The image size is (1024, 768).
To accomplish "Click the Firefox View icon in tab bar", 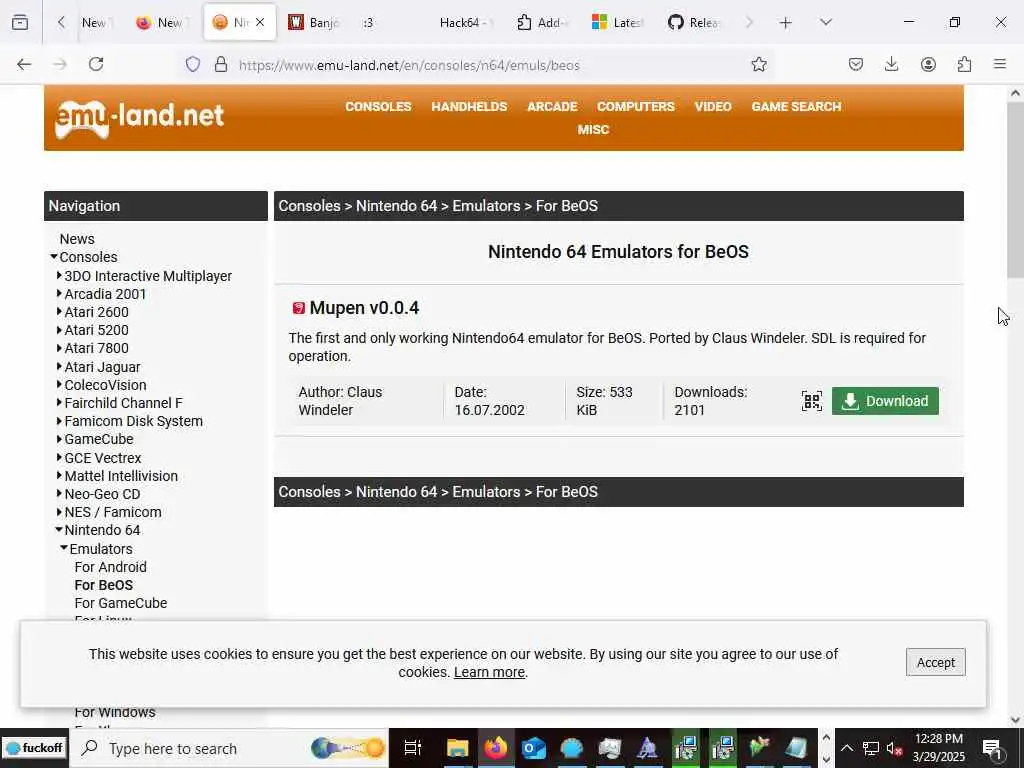I will click(x=20, y=22).
